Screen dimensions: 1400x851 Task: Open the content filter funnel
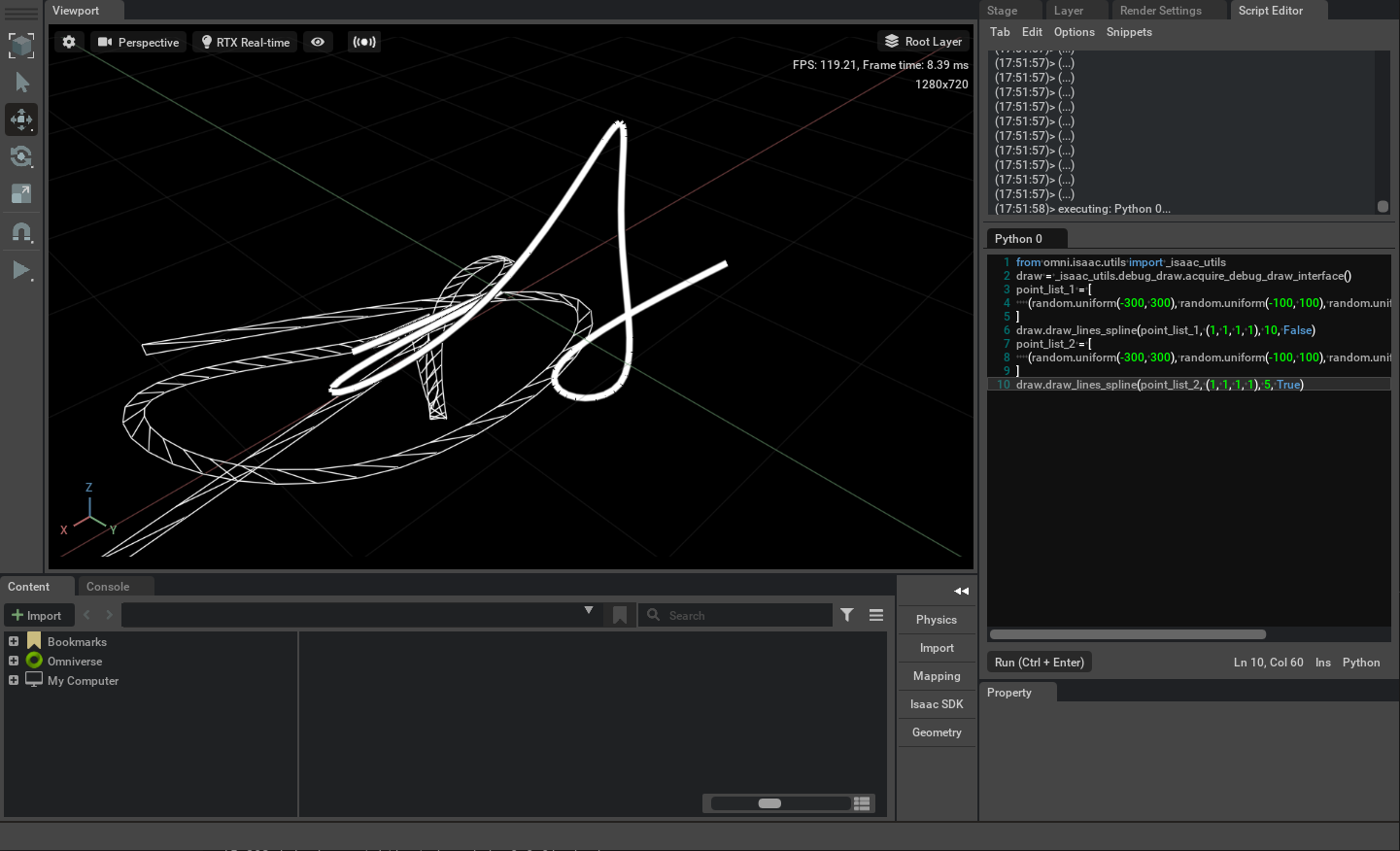click(847, 615)
